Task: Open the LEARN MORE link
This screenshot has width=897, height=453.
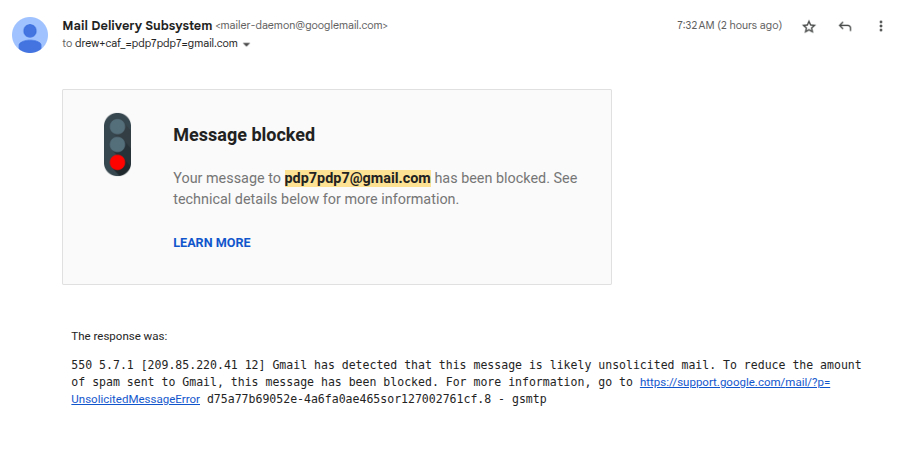Action: (212, 243)
